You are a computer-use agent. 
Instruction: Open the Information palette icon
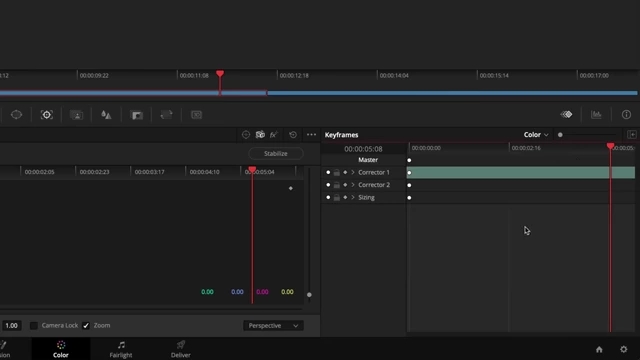point(626,115)
